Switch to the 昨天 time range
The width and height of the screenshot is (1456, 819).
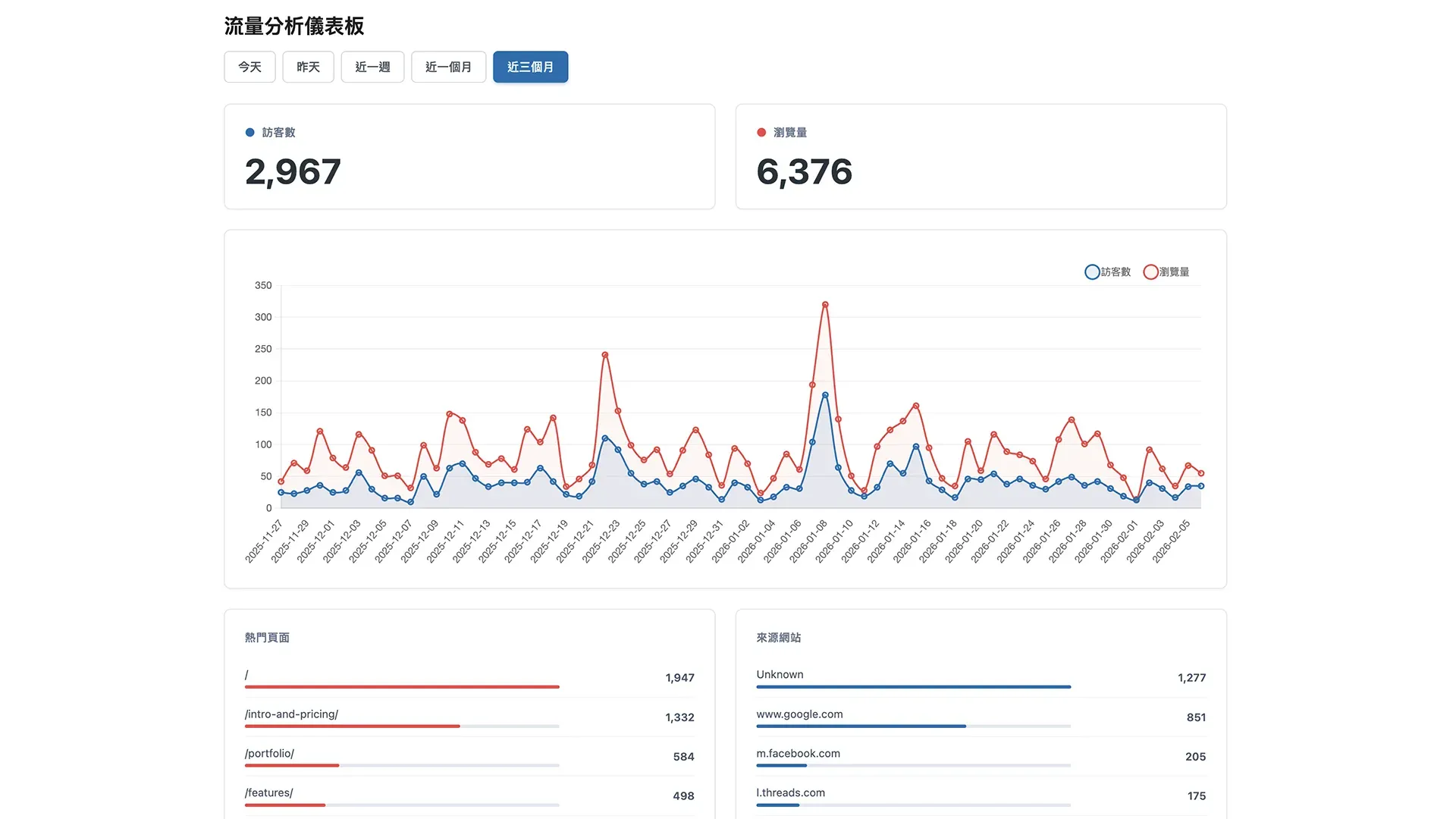pyautogui.click(x=308, y=67)
